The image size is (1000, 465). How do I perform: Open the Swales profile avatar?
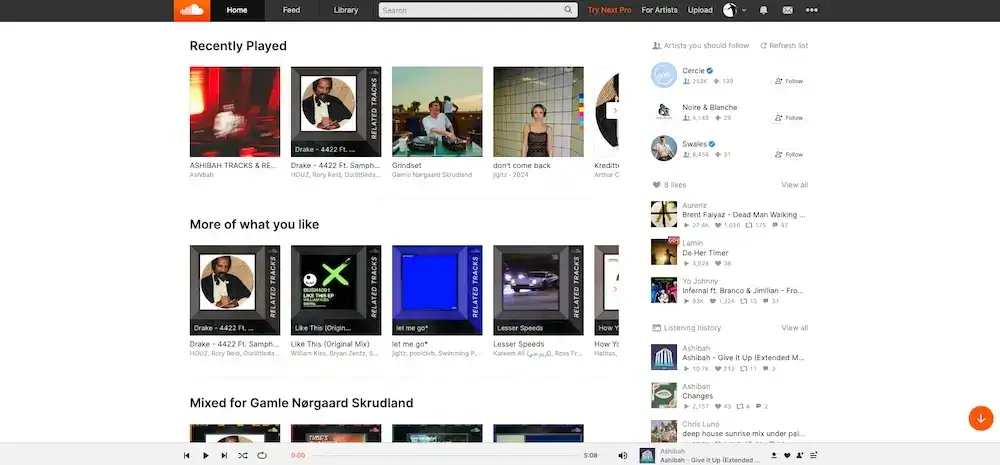coord(664,148)
